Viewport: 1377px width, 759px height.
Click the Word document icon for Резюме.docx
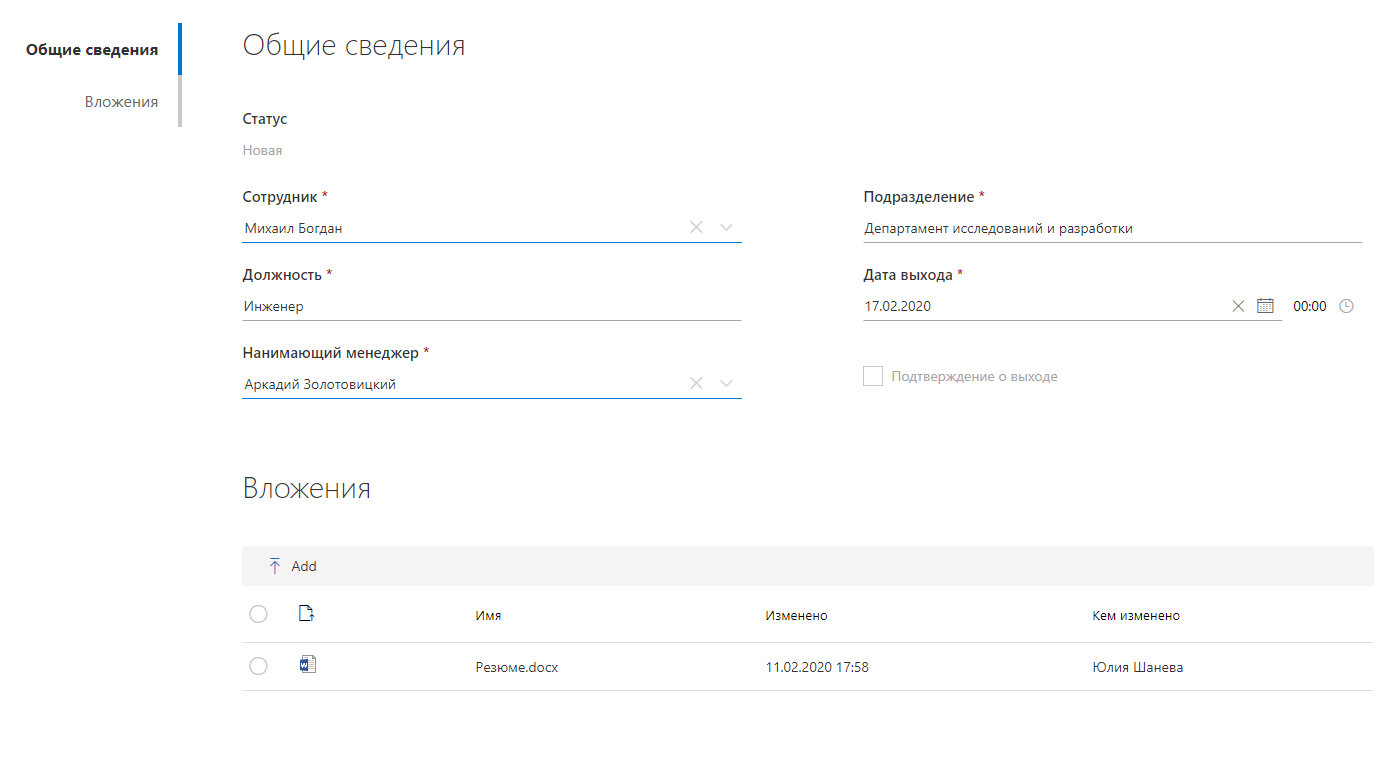point(307,663)
